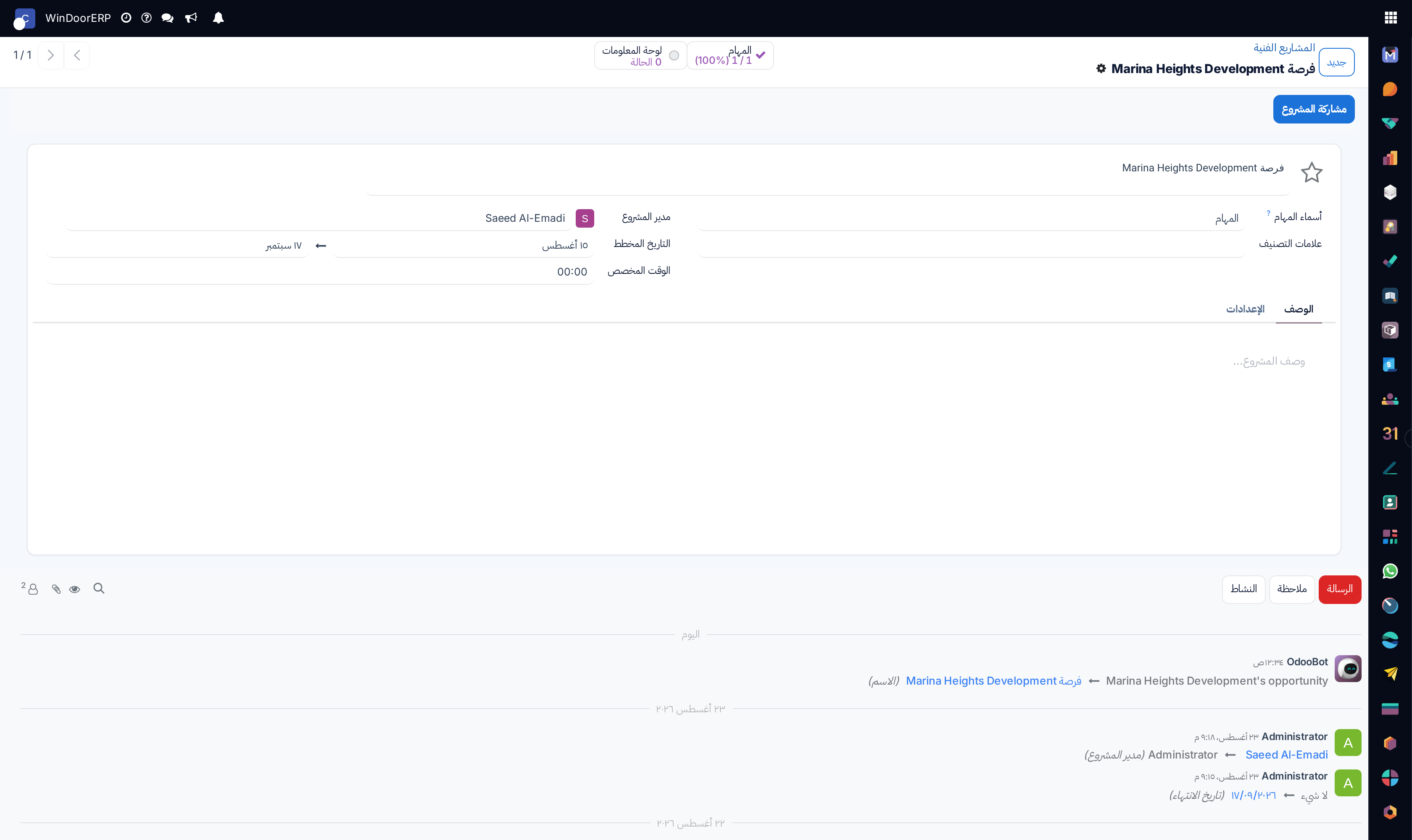
Task: Open the white cube app icon
Action: pos(1390,192)
